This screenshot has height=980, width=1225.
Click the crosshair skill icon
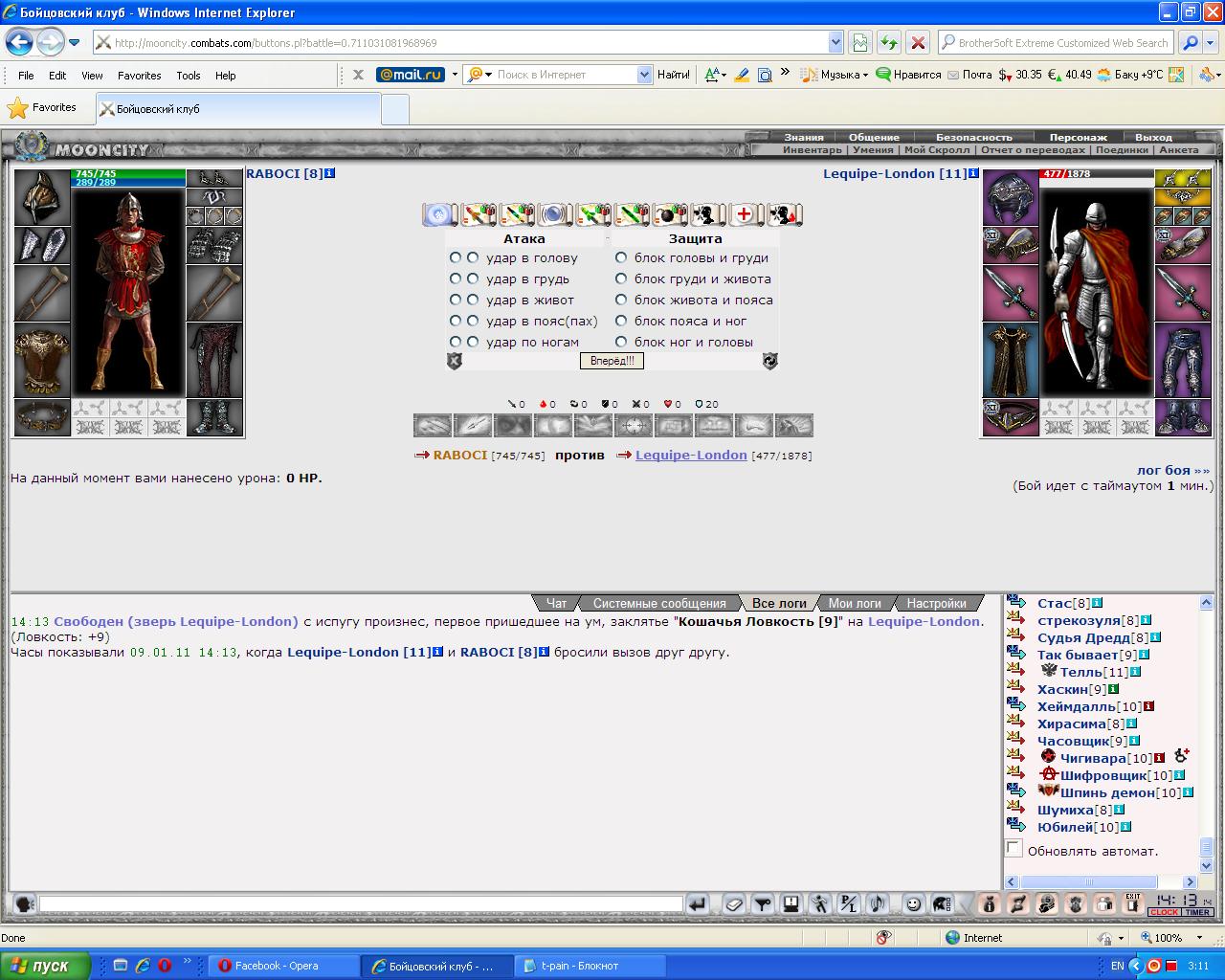[x=633, y=425]
